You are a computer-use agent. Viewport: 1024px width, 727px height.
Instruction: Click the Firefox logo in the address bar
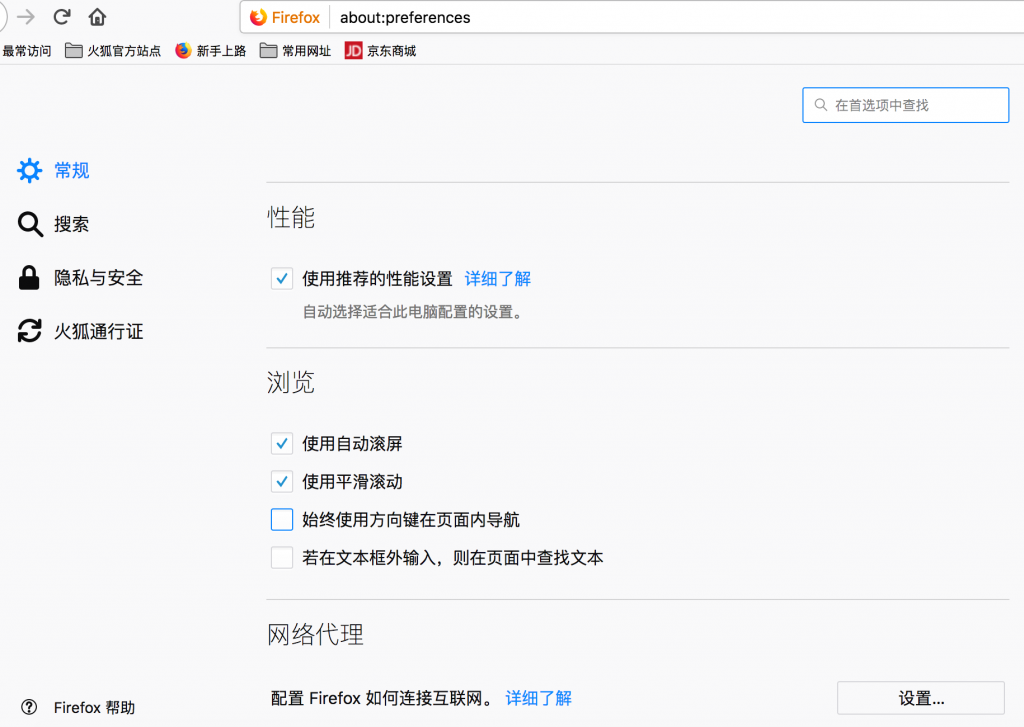[x=258, y=17]
